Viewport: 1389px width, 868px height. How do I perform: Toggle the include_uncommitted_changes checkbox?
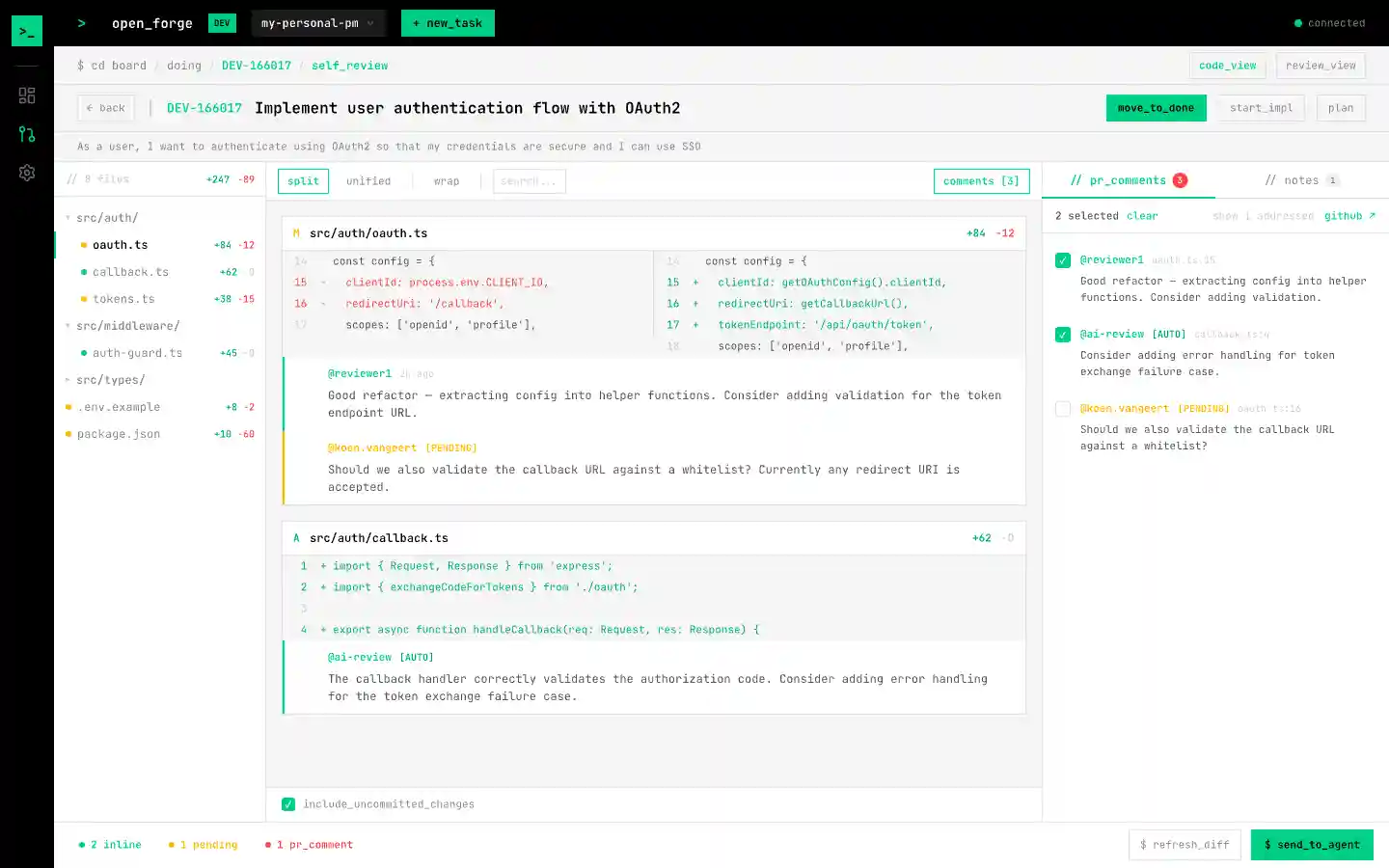(x=287, y=803)
